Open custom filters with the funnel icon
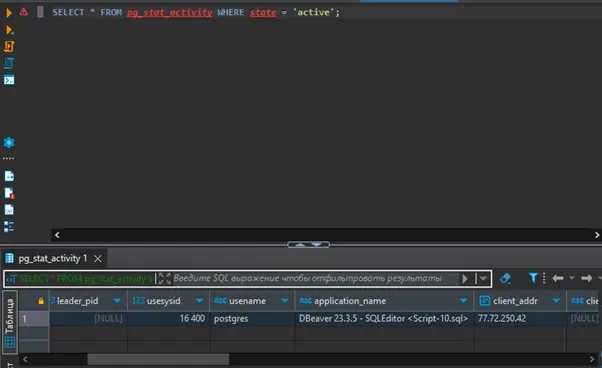The image size is (602, 368). tap(533, 278)
